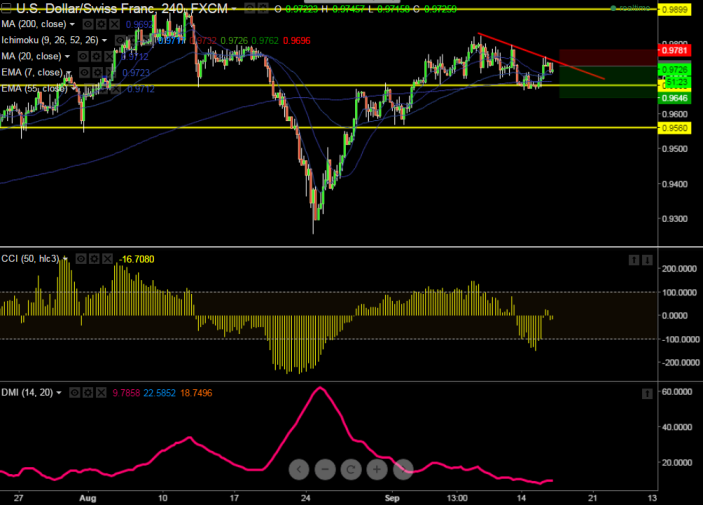Select the yellow 0.9899 price label
Image resolution: width=703 pixels, height=505 pixels.
point(674,9)
